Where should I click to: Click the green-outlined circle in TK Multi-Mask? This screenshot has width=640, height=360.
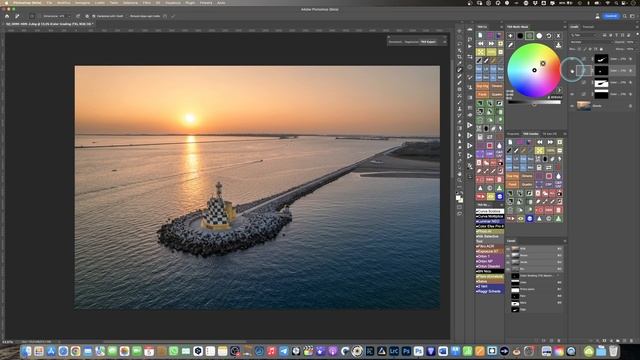pos(529,36)
